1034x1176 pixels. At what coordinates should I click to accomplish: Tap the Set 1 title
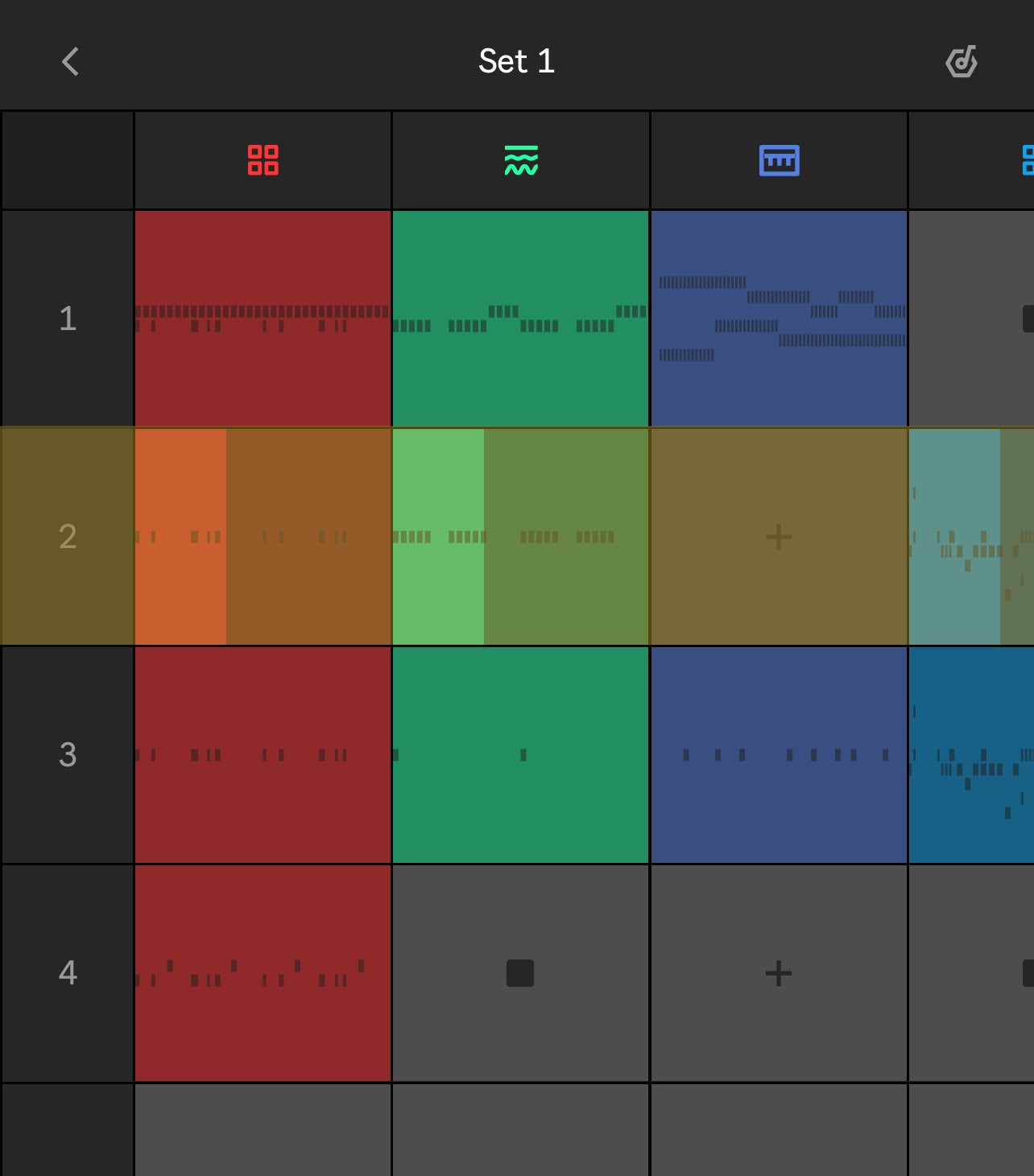point(516,61)
